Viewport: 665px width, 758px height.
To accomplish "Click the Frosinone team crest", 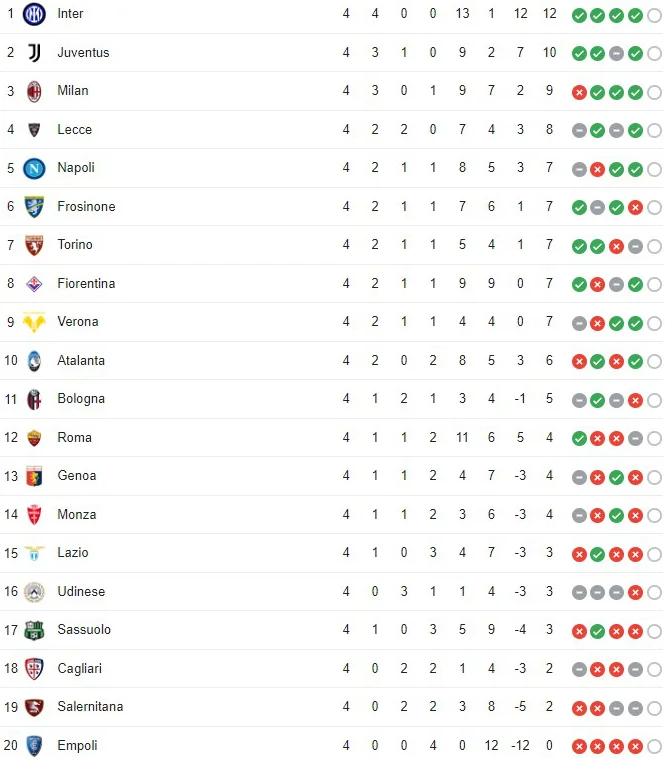I will 34,207.
